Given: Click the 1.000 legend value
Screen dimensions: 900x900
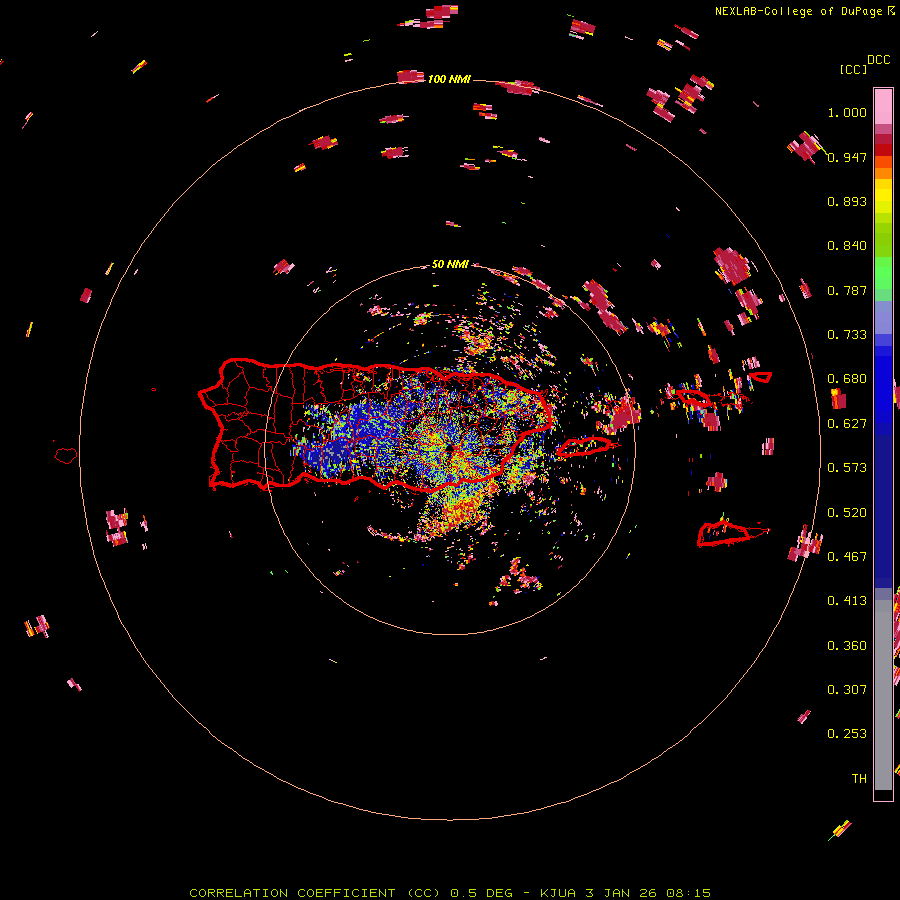Looking at the screenshot, I should (847, 112).
